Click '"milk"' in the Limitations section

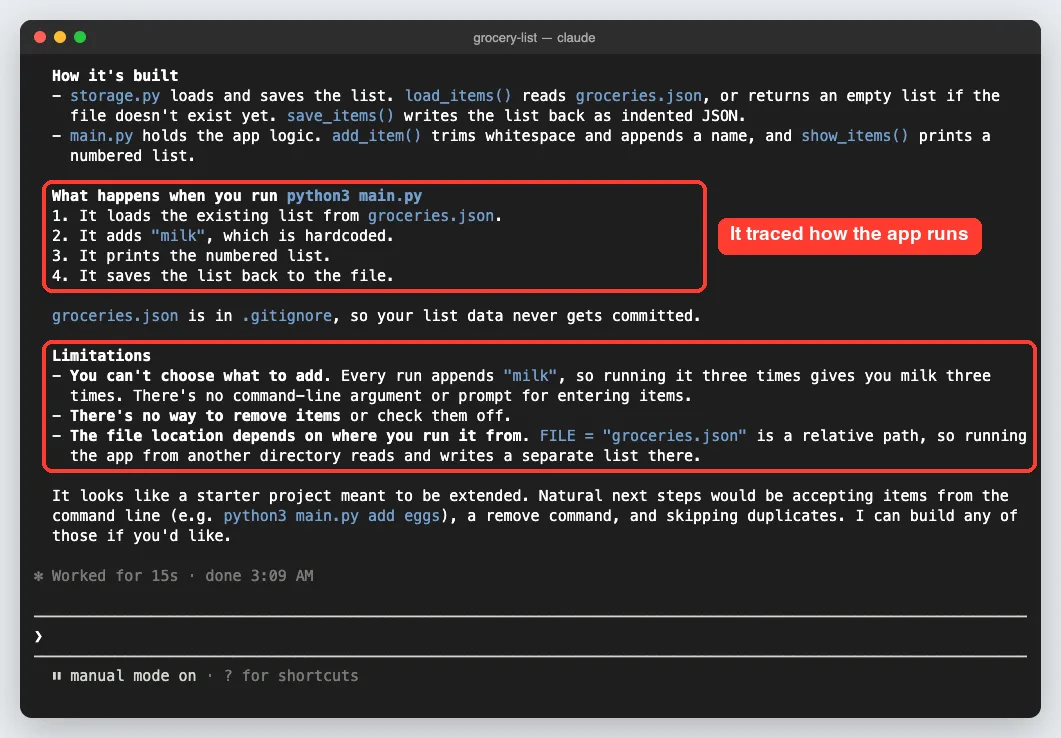[x=530, y=376]
